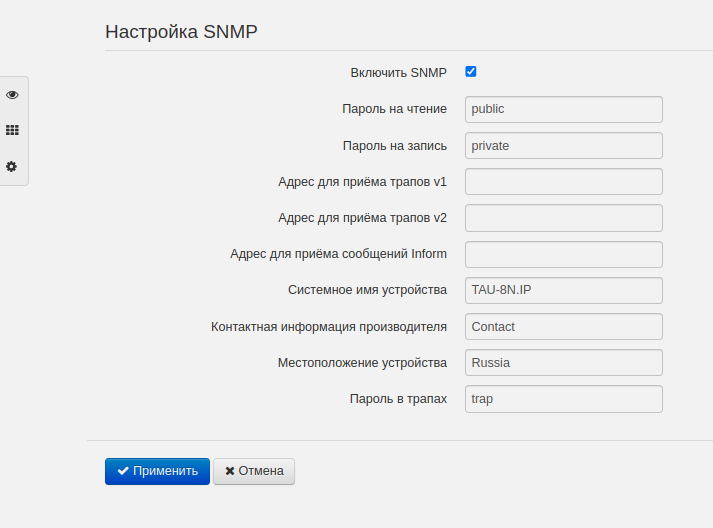Click the Пароль в трапах field
The width and height of the screenshot is (713, 528).
click(564, 398)
